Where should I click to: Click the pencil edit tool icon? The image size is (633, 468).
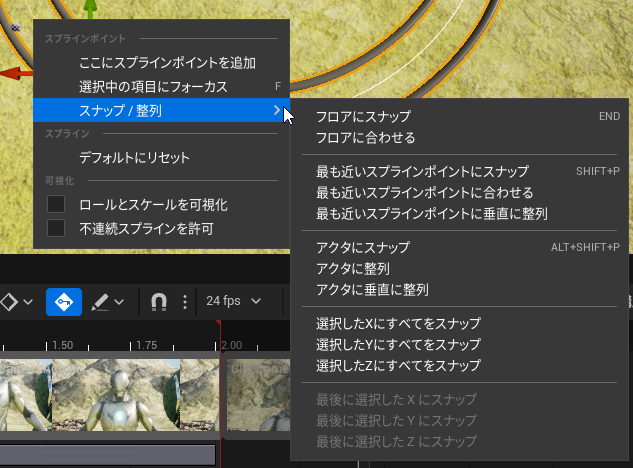point(100,301)
